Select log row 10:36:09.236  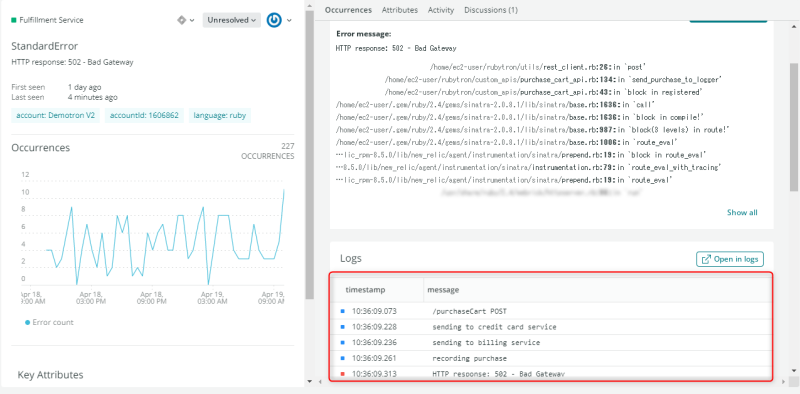pyautogui.click(x=551, y=342)
